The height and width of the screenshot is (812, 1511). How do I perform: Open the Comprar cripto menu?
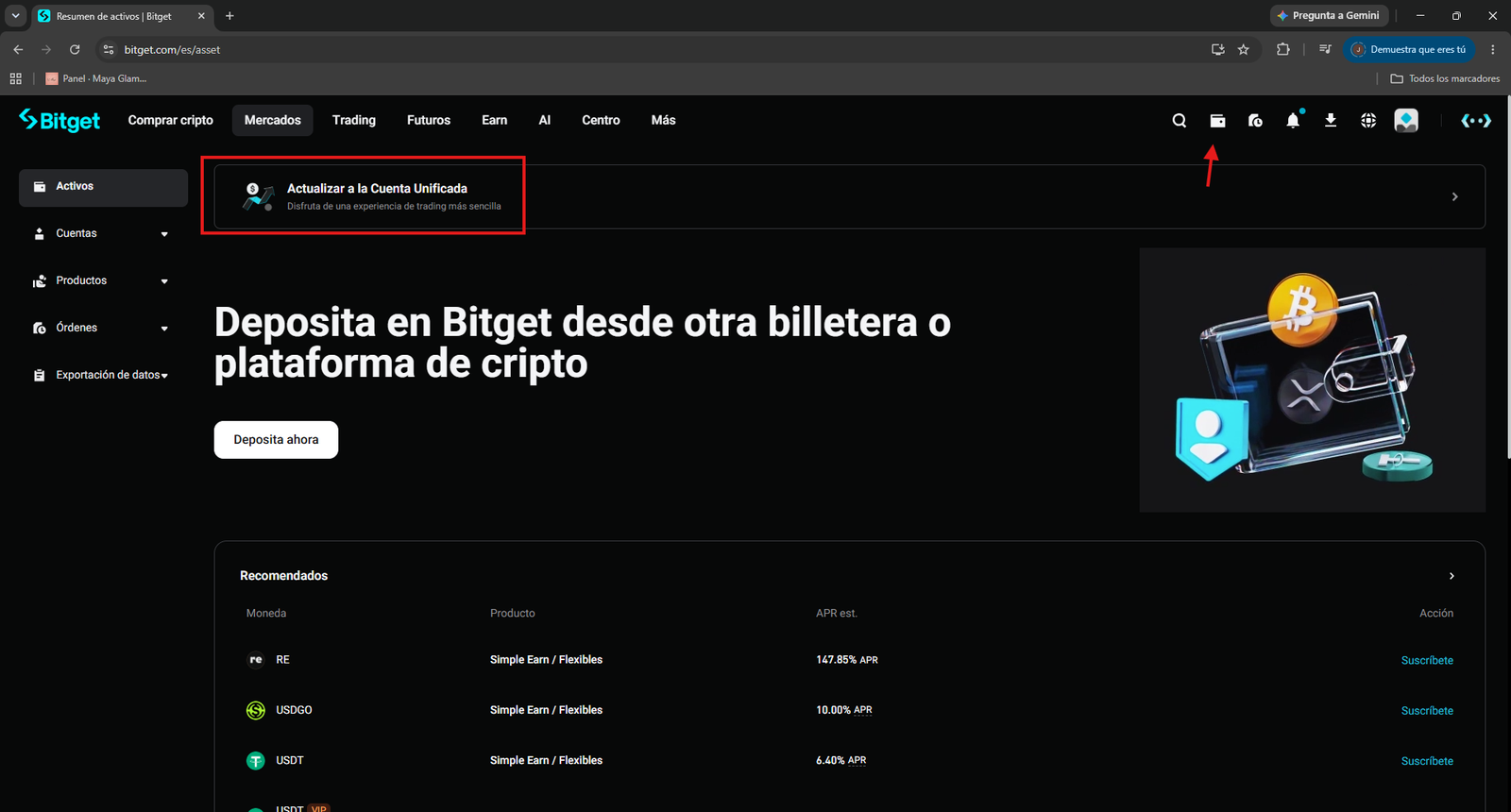pyautogui.click(x=171, y=120)
